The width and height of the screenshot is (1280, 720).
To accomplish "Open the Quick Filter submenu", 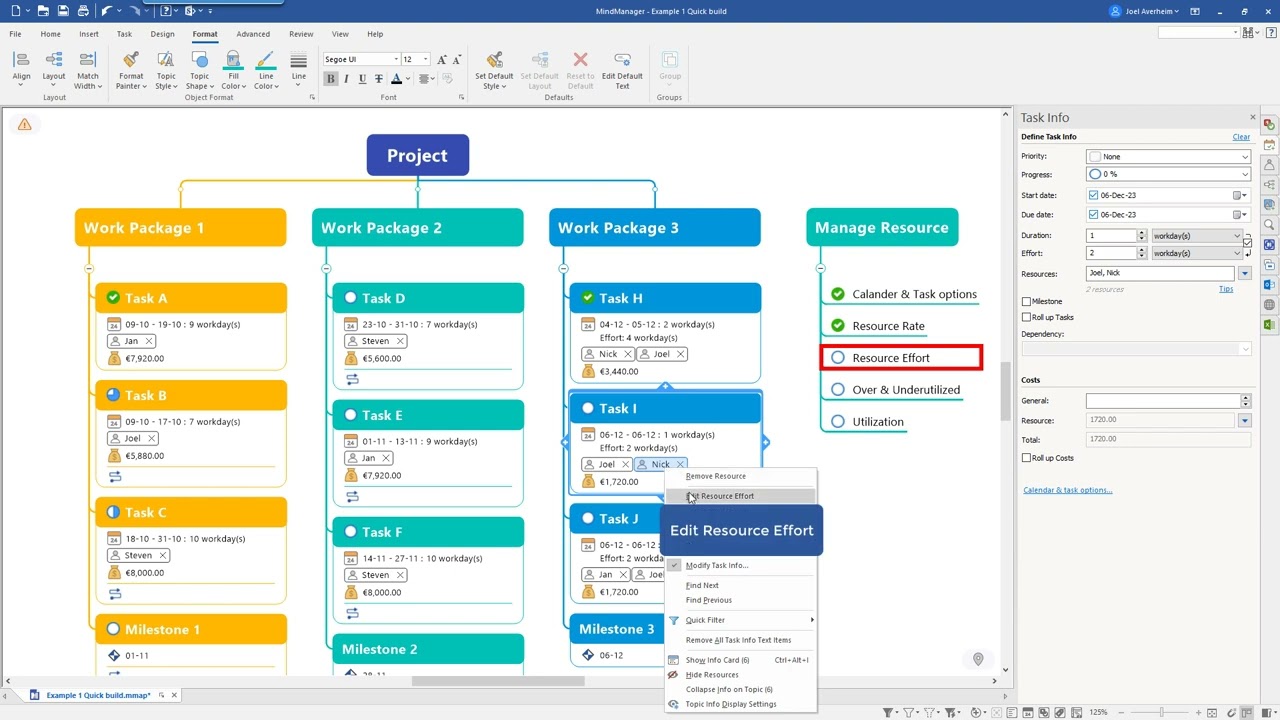I will [741, 620].
